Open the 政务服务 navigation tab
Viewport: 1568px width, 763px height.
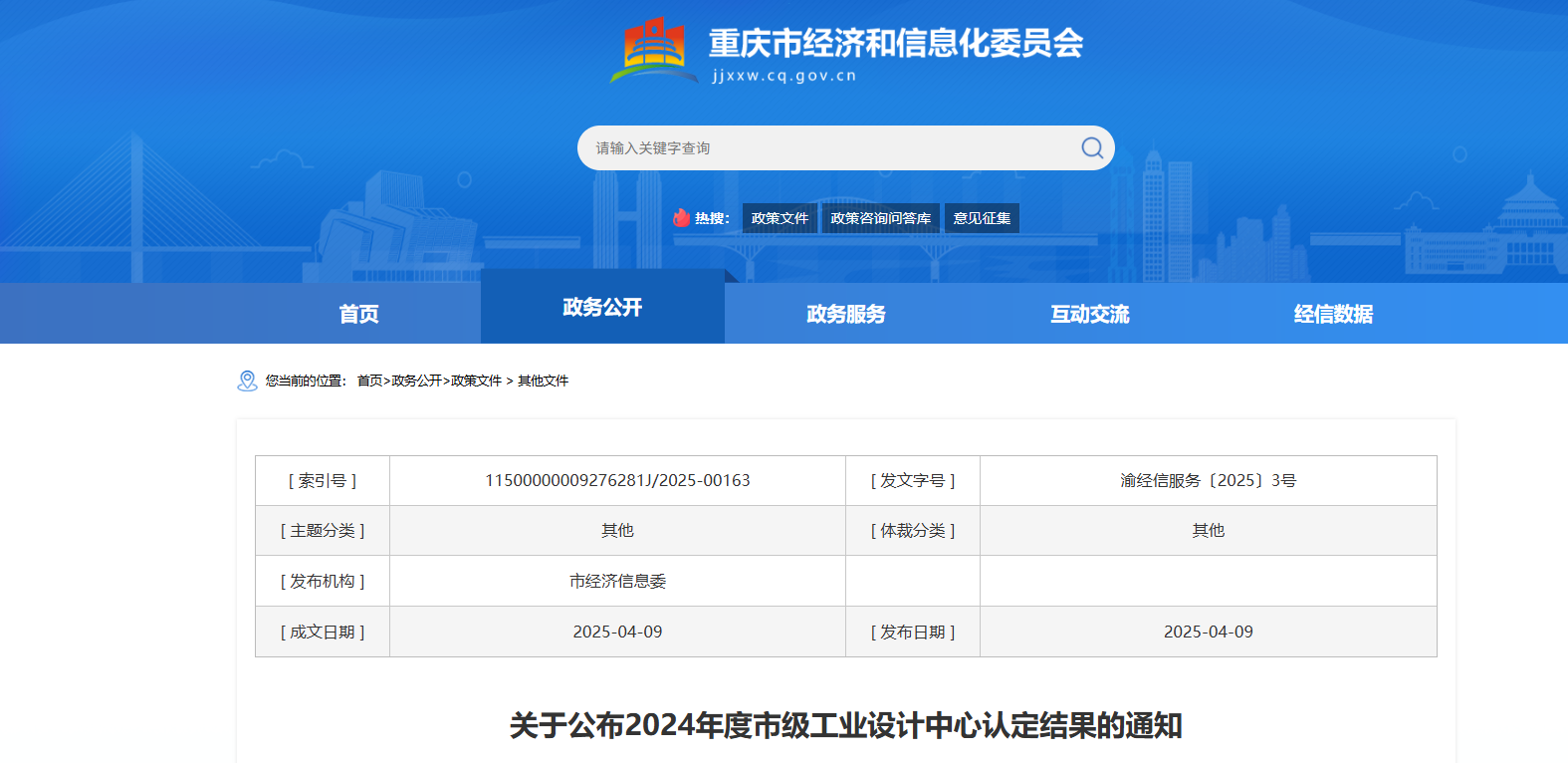click(x=846, y=314)
